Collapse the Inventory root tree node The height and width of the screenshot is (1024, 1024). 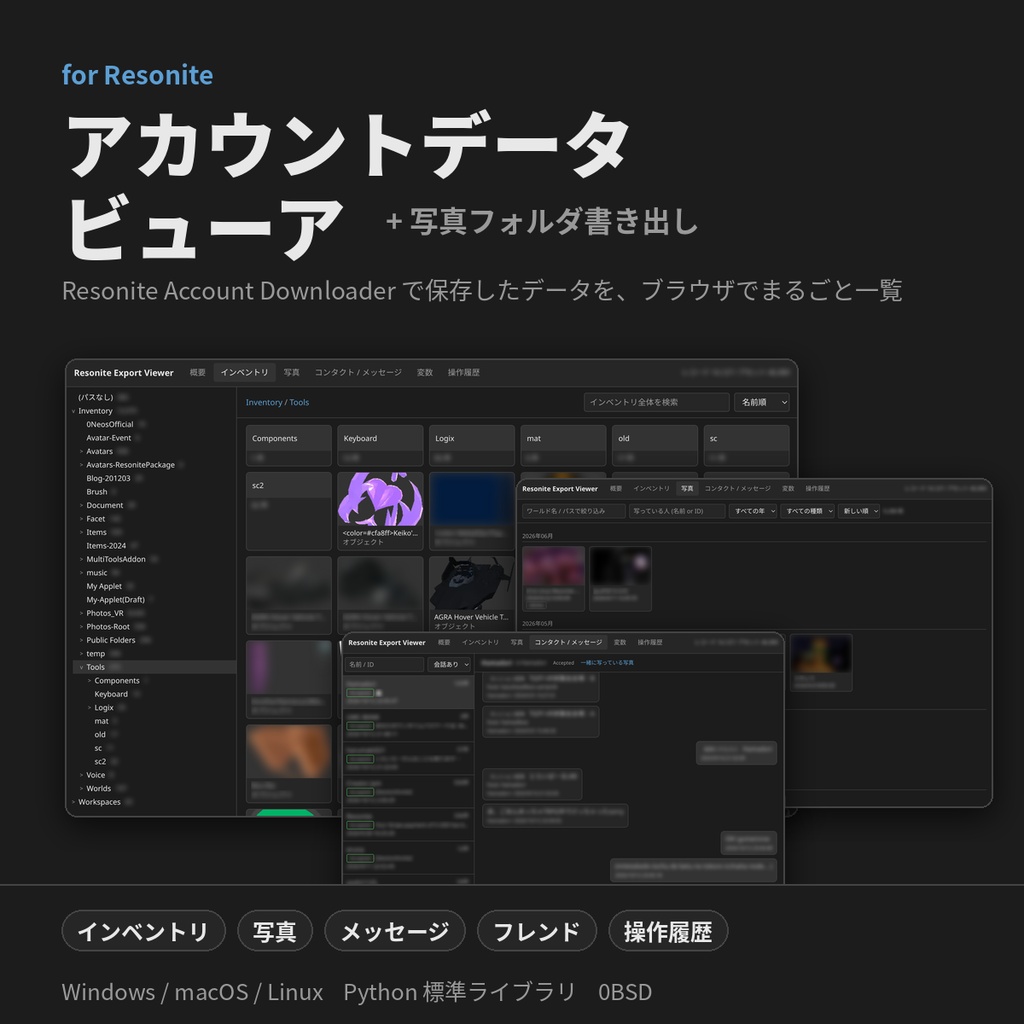point(73,411)
